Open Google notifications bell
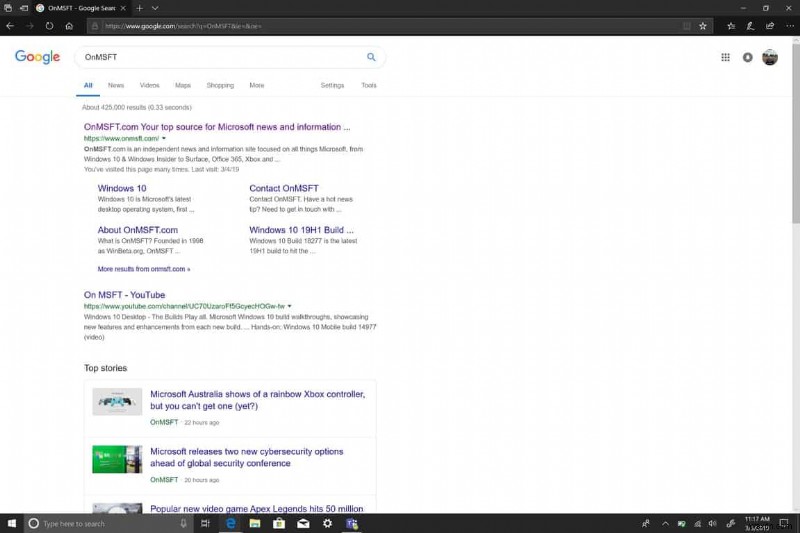Screen dimensions: 800x533 pyautogui.click(x=747, y=57)
